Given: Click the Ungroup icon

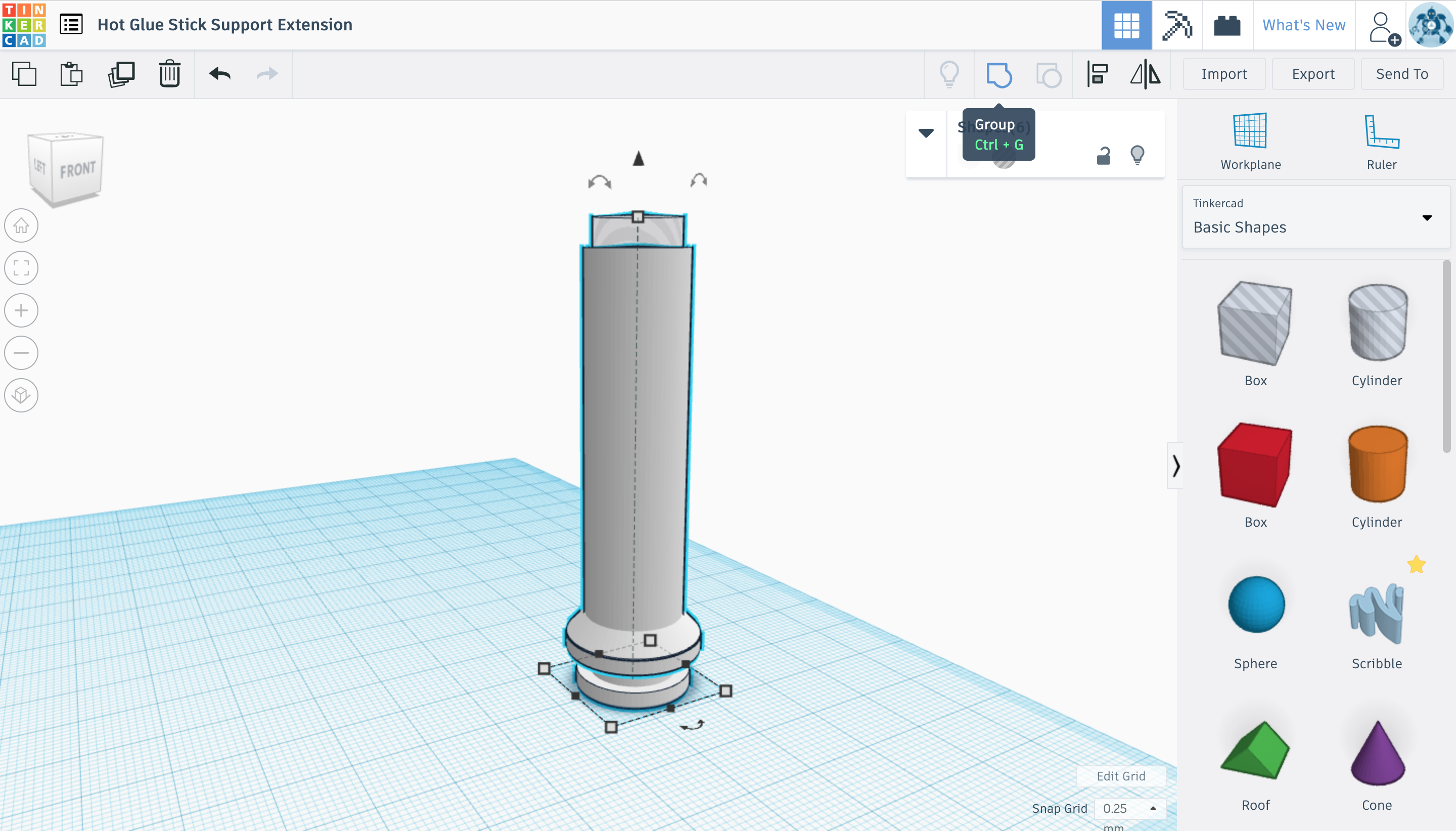Looking at the screenshot, I should (x=1049, y=74).
